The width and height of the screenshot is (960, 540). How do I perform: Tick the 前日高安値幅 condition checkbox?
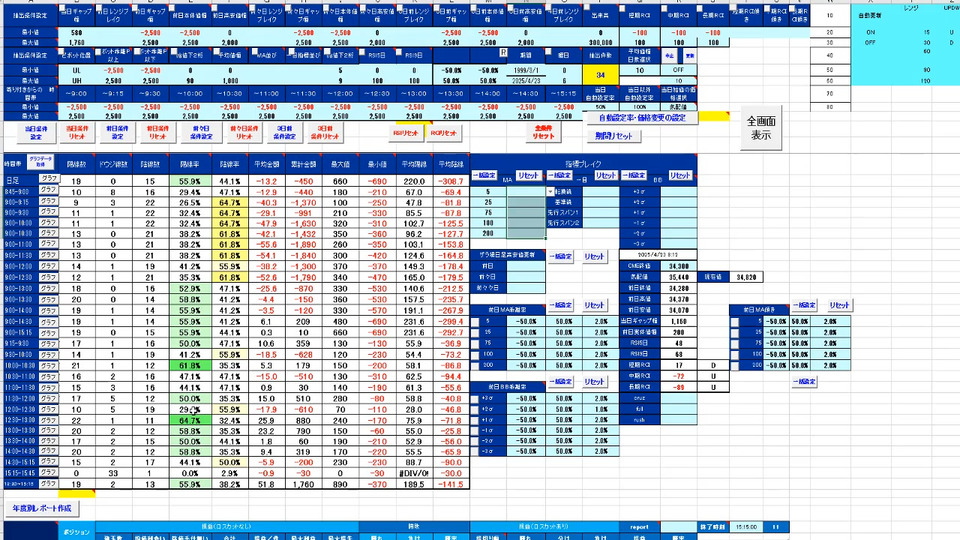coord(216,10)
